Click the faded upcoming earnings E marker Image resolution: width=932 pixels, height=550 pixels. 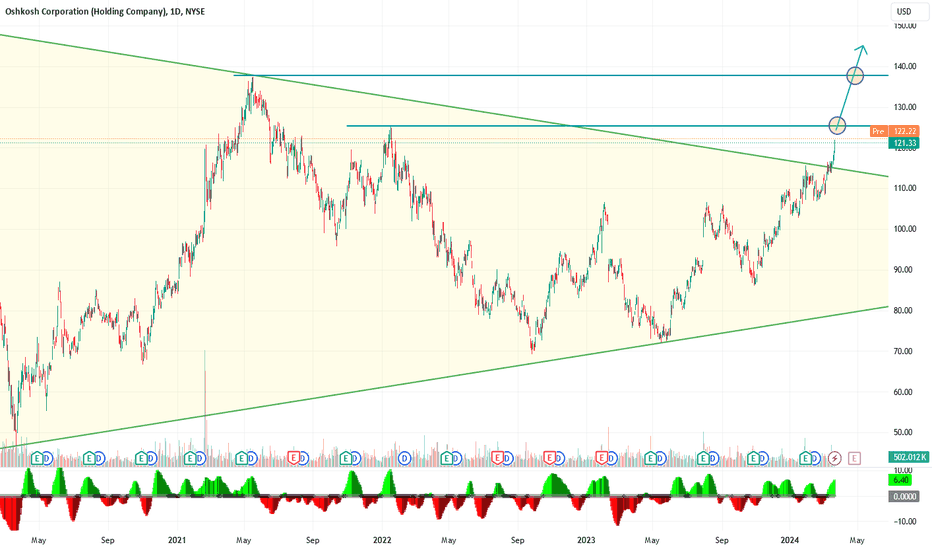tap(855, 458)
